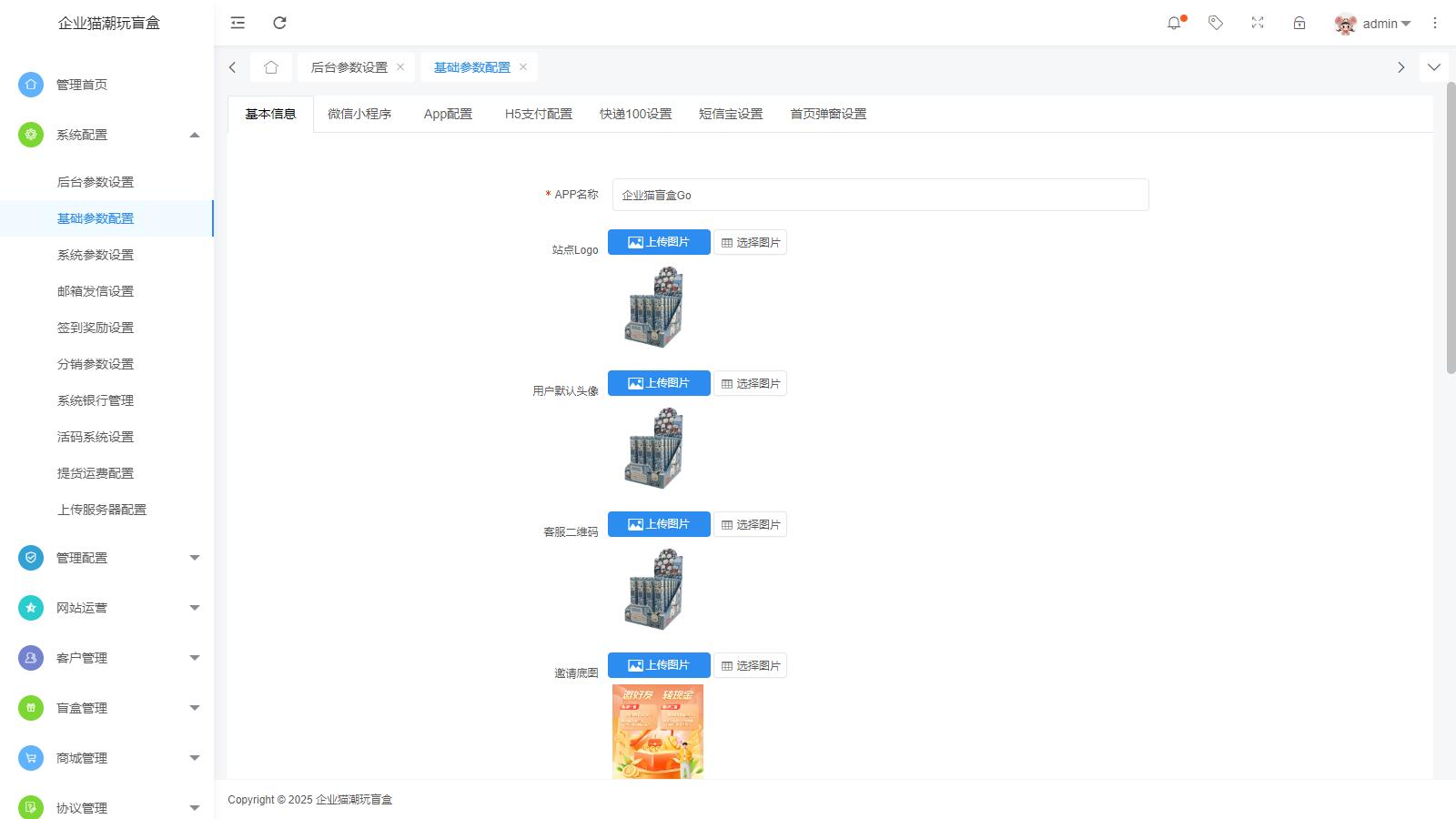Click the 邀请底图 thumbnail image

click(658, 732)
